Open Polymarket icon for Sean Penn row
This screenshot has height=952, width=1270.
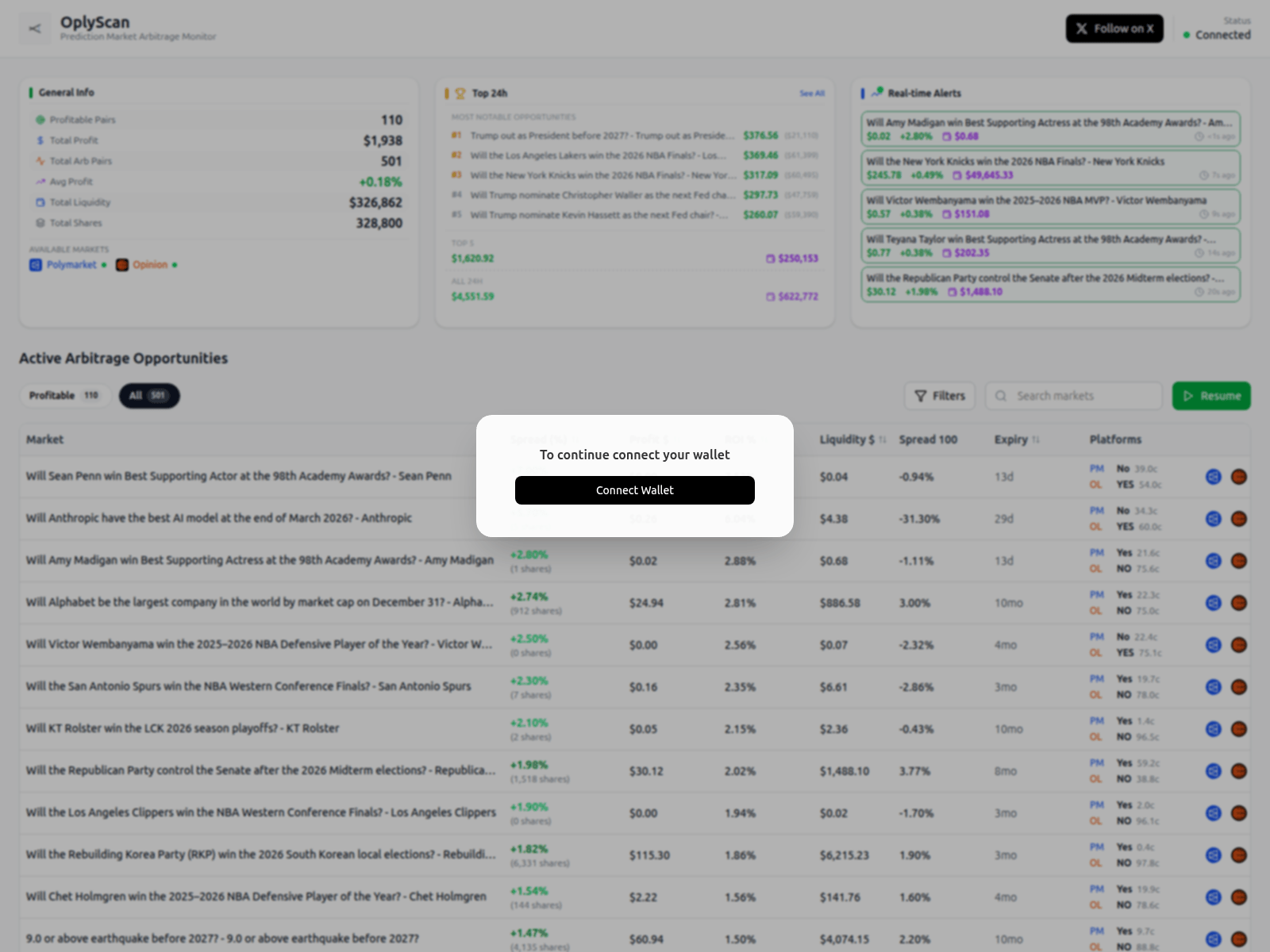click(x=1214, y=477)
